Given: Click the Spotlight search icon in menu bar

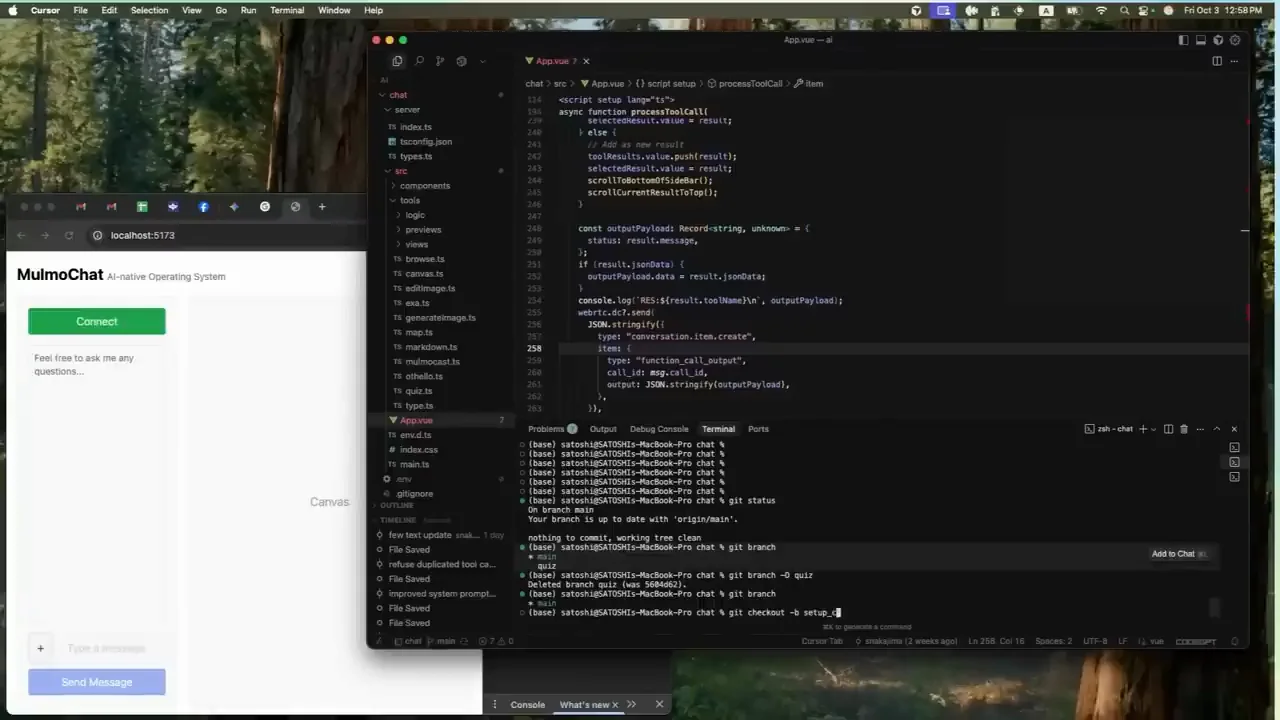Looking at the screenshot, I should point(1125,10).
